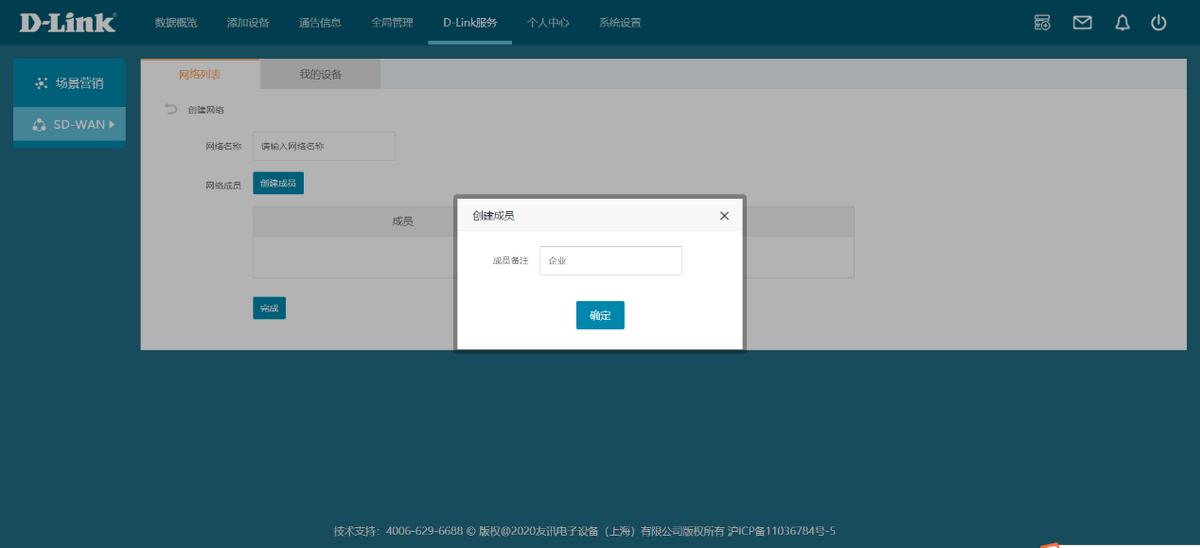Screen dimensions: 1200x548
Task: Select 场景营销 in the sidebar
Action: coord(69,83)
